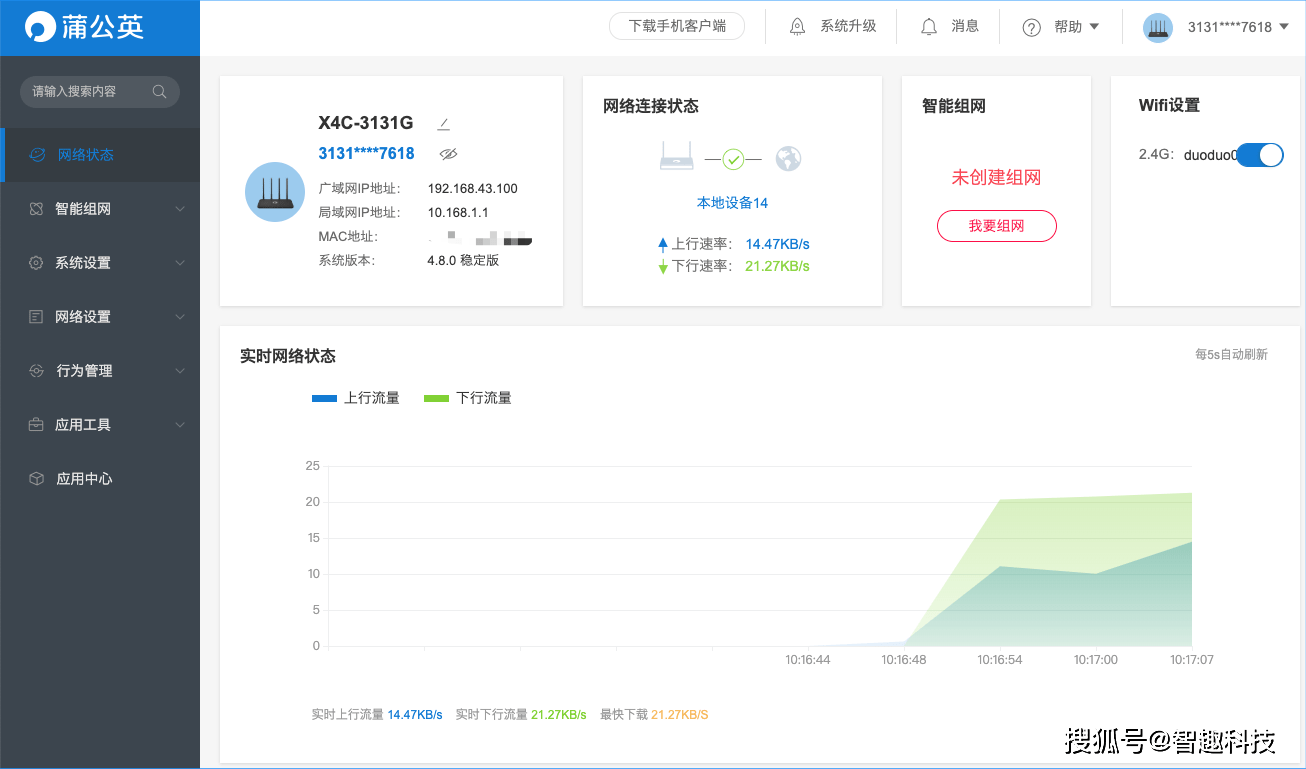Select 行为管理 menu item

tap(100, 371)
